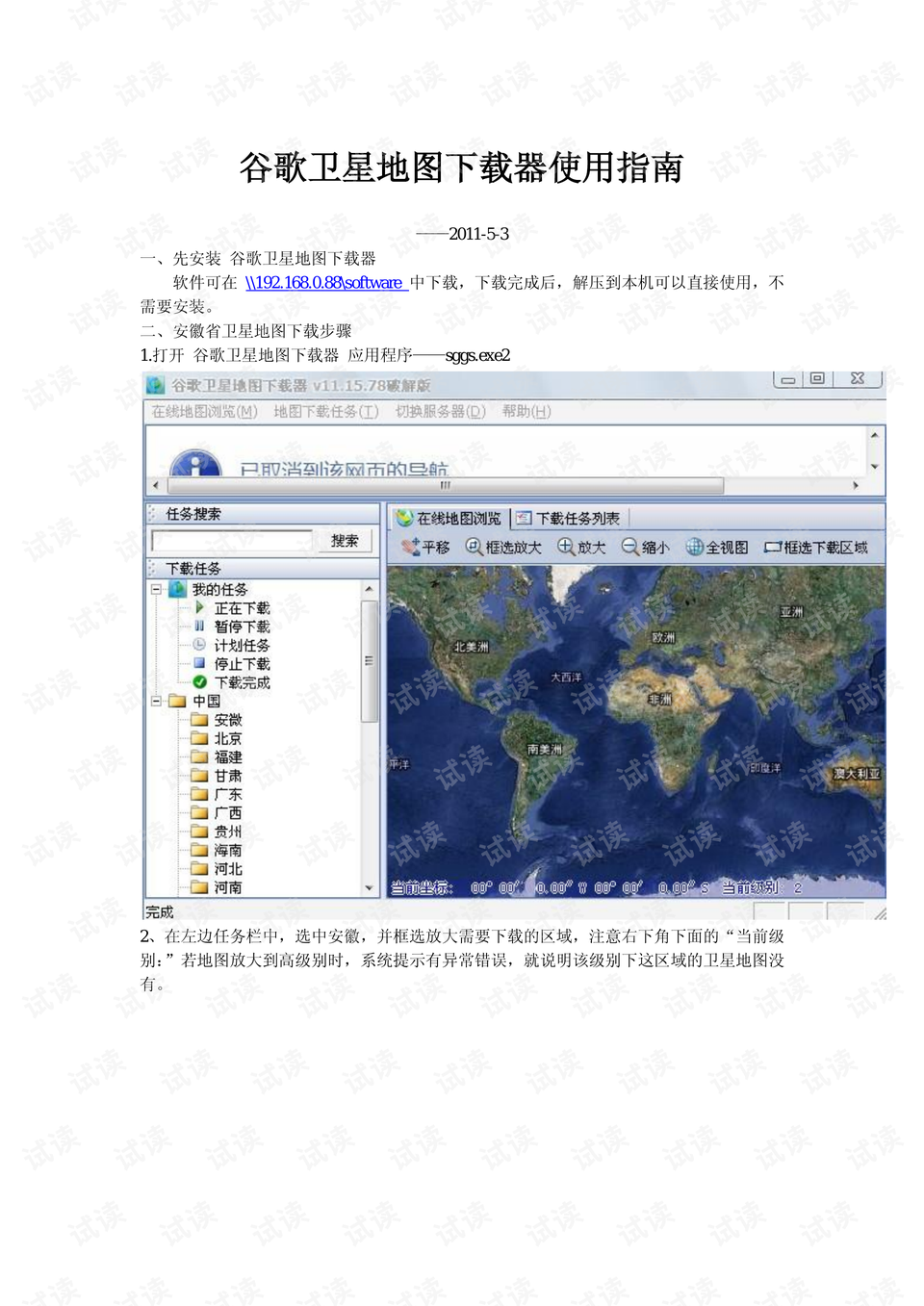Select the 广西 folder
The image size is (924, 1306).
[217, 813]
